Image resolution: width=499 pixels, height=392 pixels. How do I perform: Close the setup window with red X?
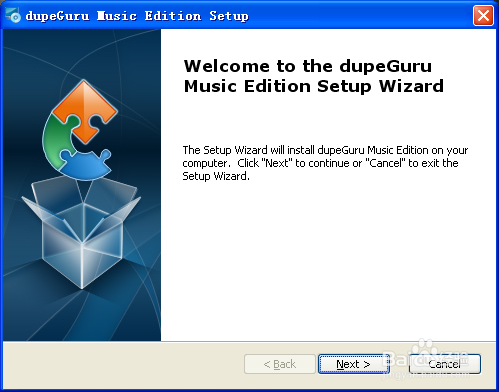pyautogui.click(x=483, y=15)
